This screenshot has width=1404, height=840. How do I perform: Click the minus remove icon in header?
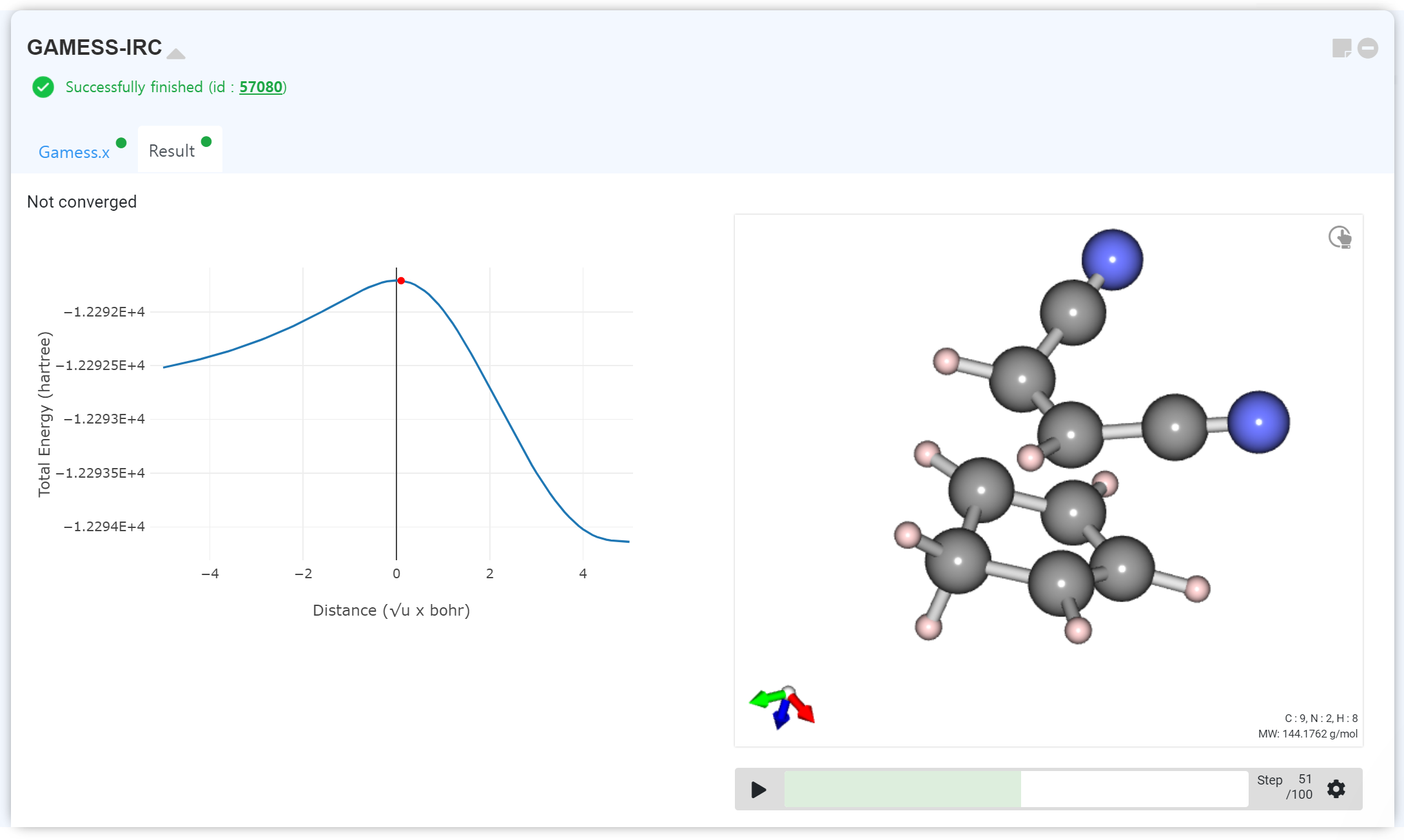[1368, 48]
